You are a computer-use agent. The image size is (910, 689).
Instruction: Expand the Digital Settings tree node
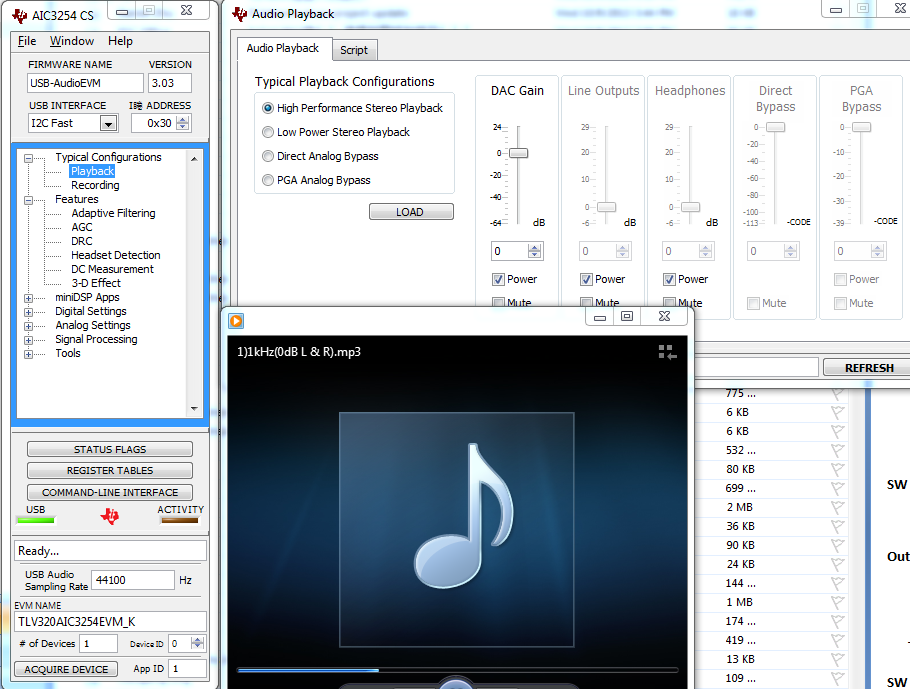(x=28, y=312)
